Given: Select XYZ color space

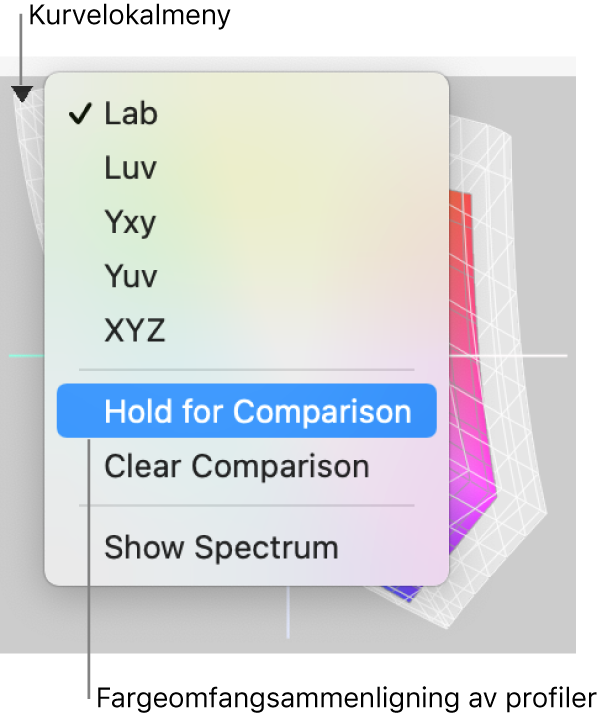Looking at the screenshot, I should (x=246, y=330).
